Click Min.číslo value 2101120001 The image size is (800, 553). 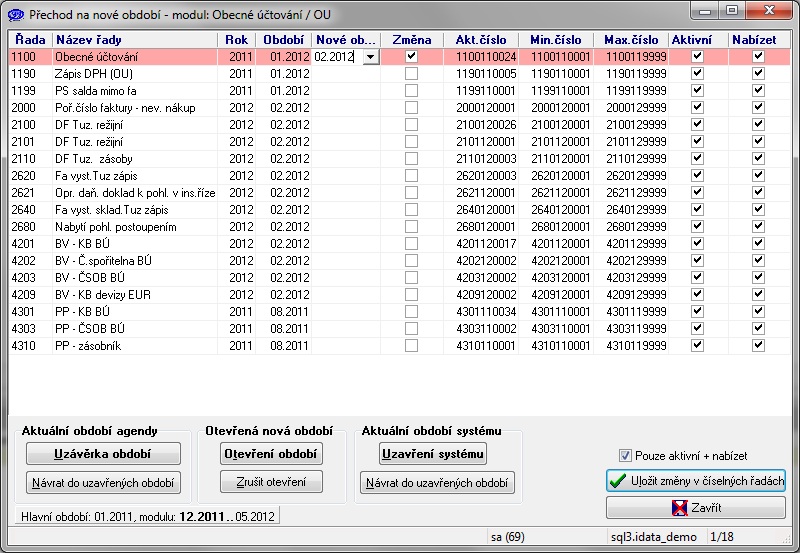[x=561, y=141]
